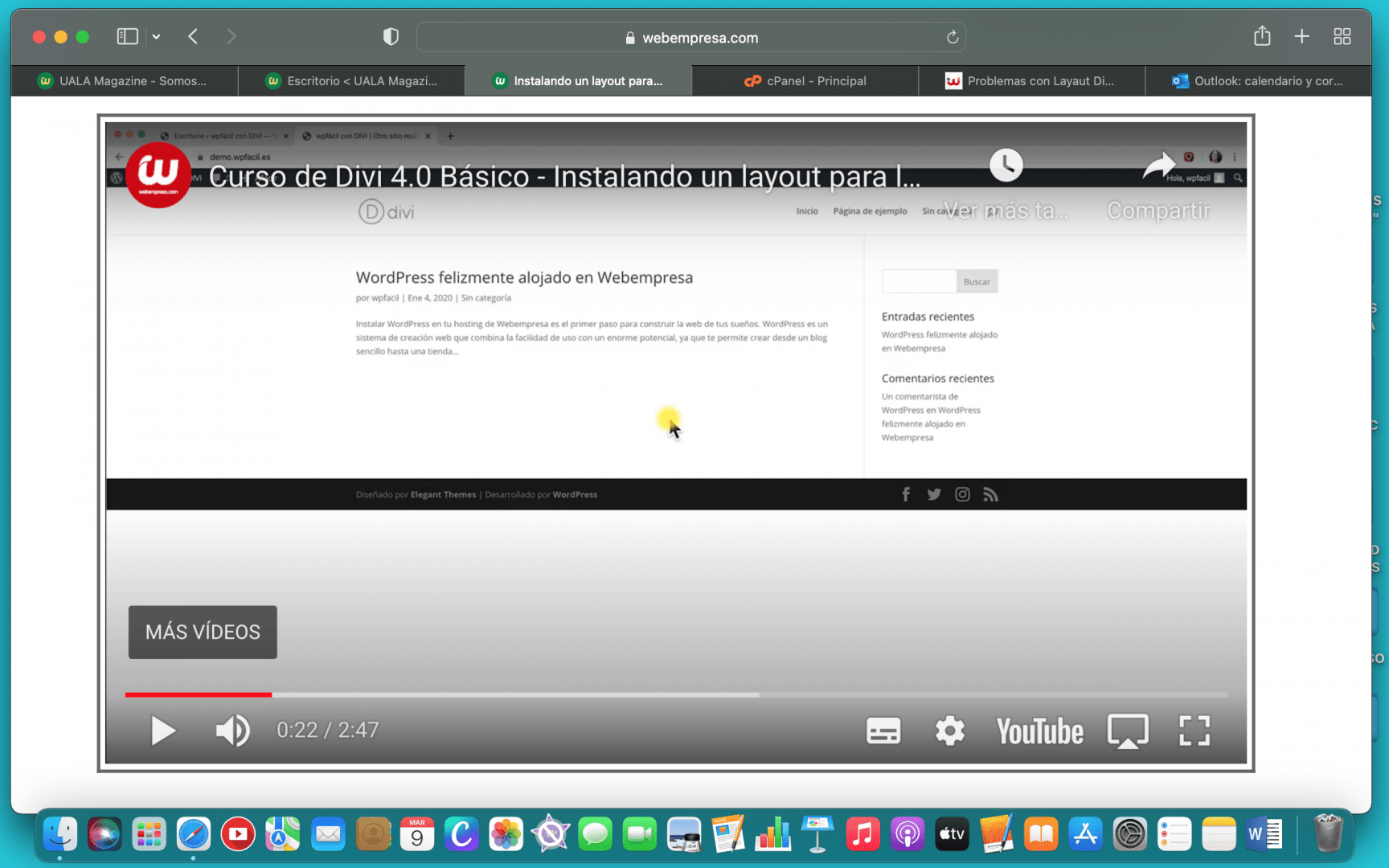
Task: Open the video on YouTube via logo
Action: [1039, 731]
